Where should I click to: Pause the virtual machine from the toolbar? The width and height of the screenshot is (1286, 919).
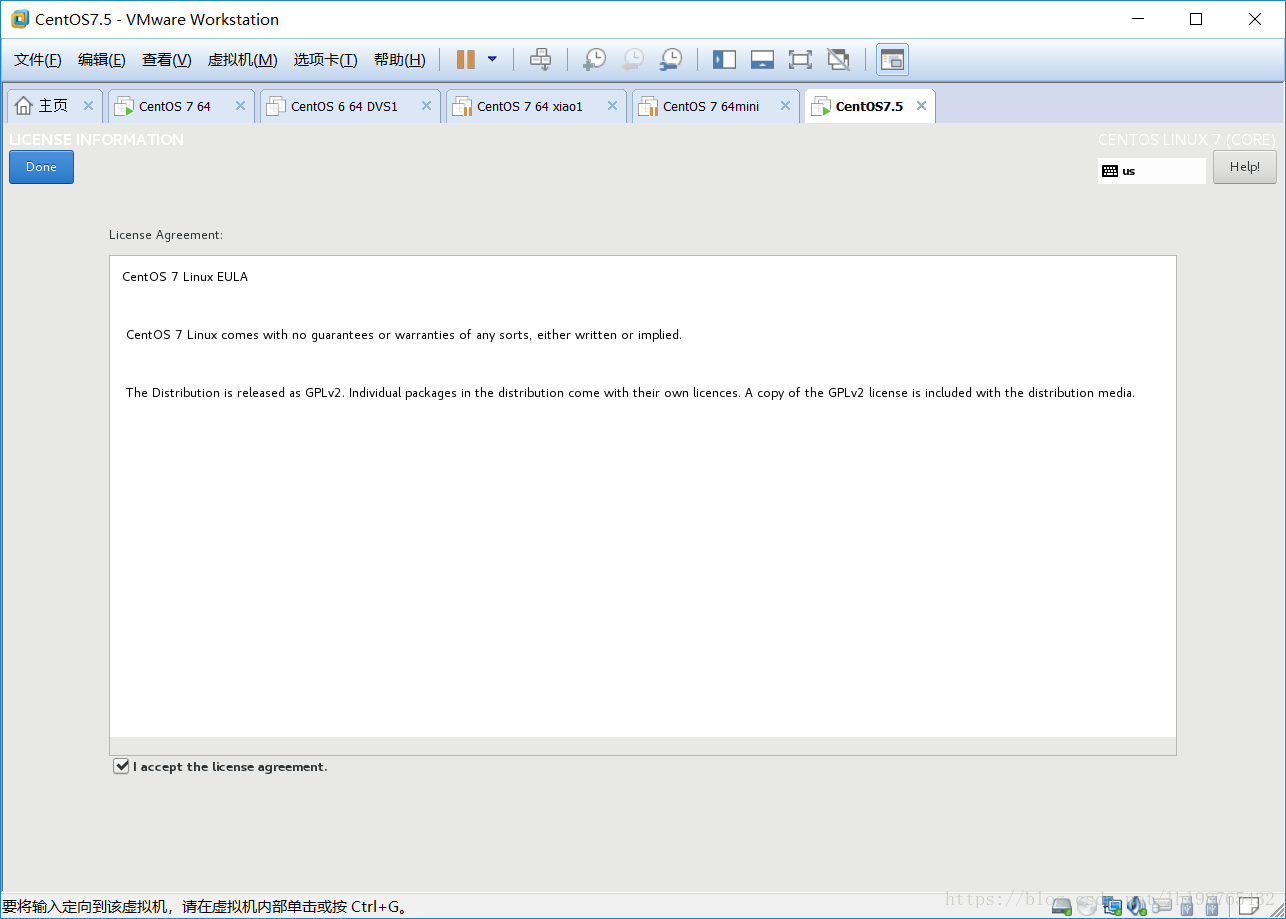coord(465,60)
